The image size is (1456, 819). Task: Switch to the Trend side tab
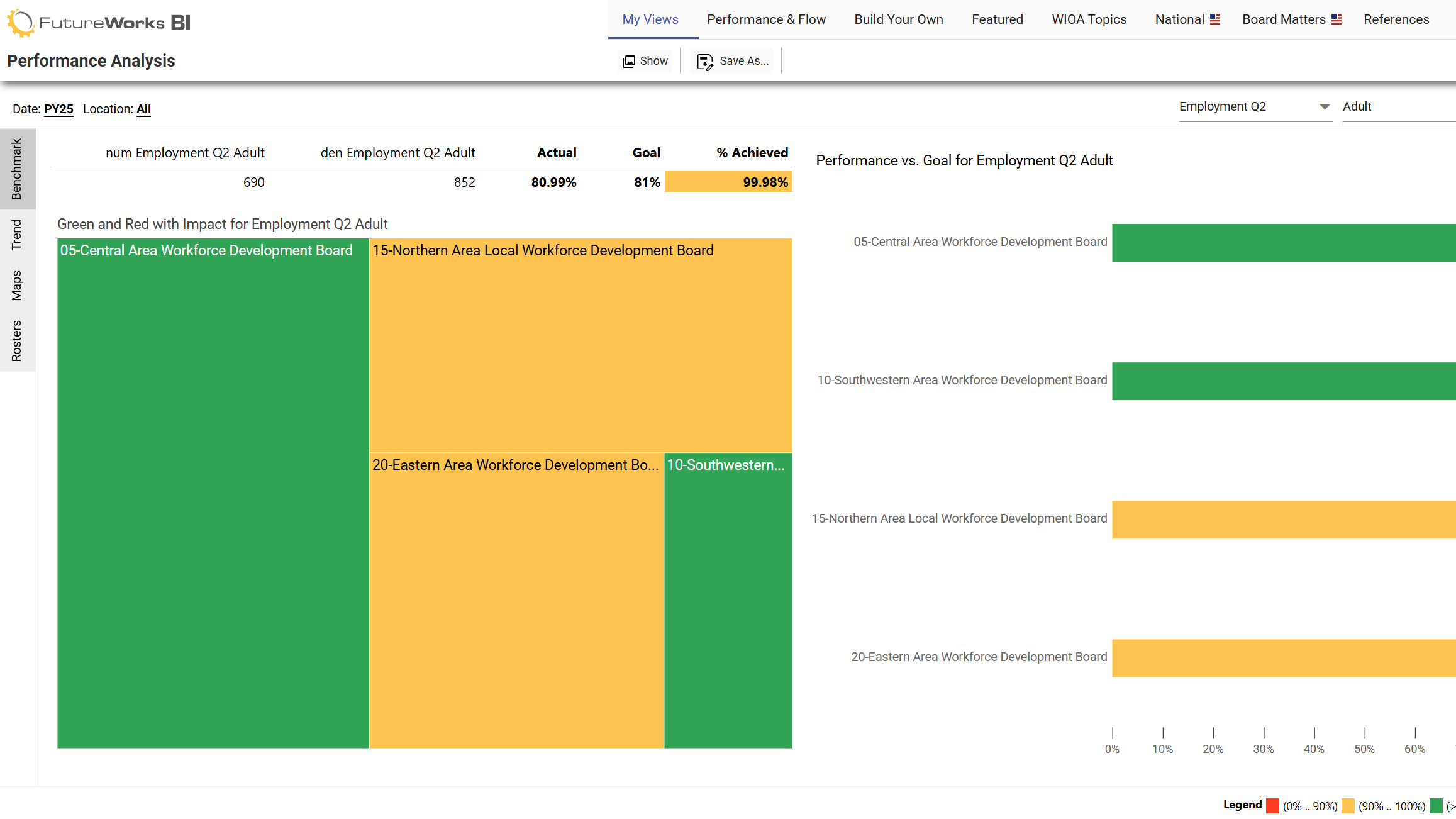point(17,235)
